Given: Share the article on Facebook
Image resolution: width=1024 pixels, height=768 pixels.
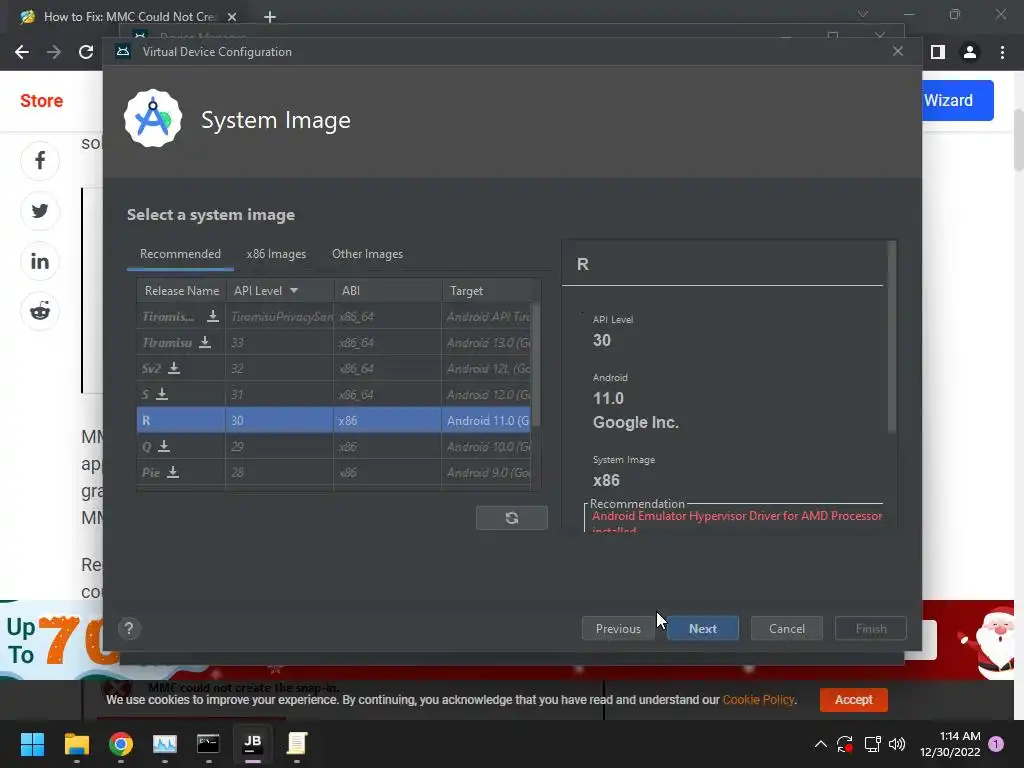Looking at the screenshot, I should (x=40, y=161).
